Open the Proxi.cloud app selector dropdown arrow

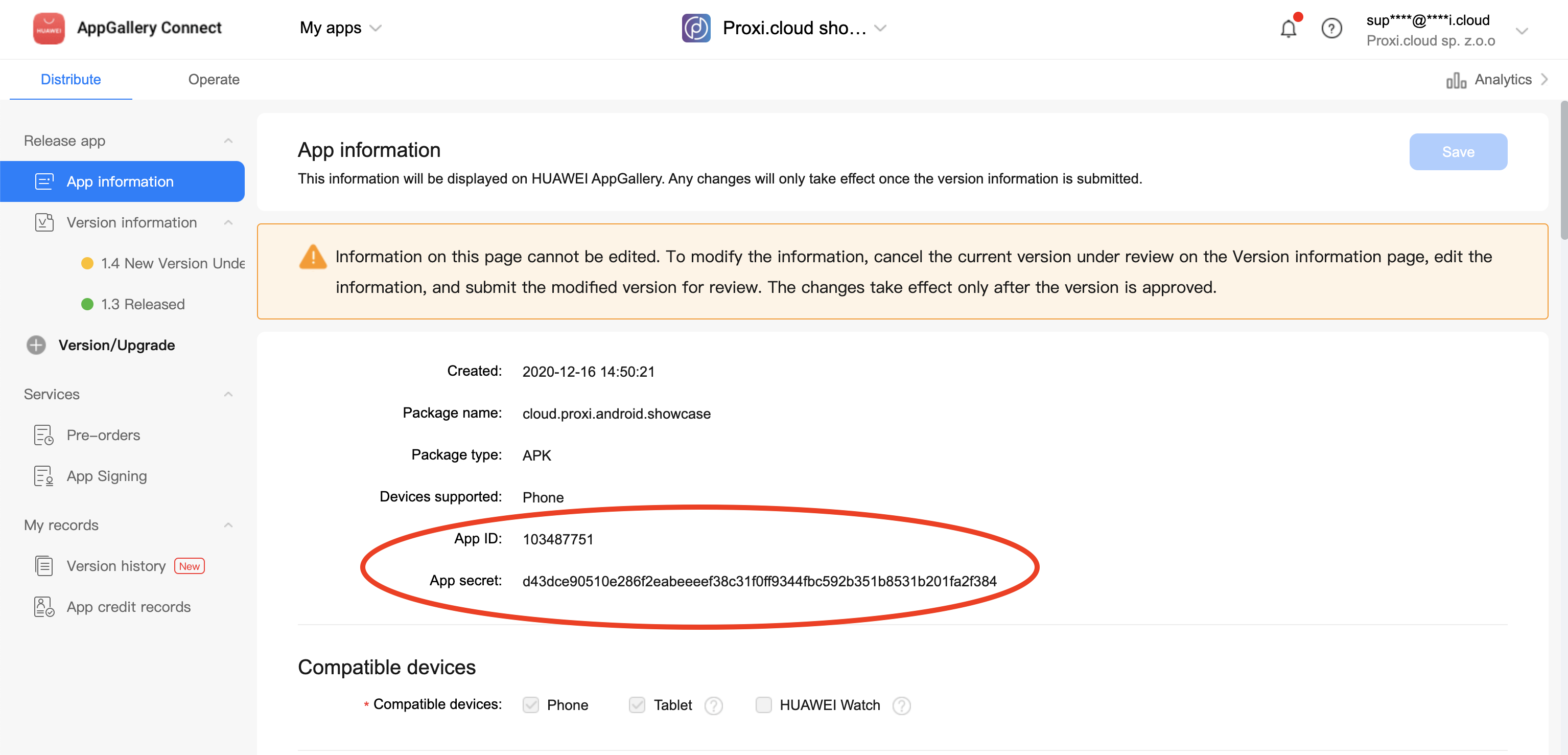(x=880, y=28)
